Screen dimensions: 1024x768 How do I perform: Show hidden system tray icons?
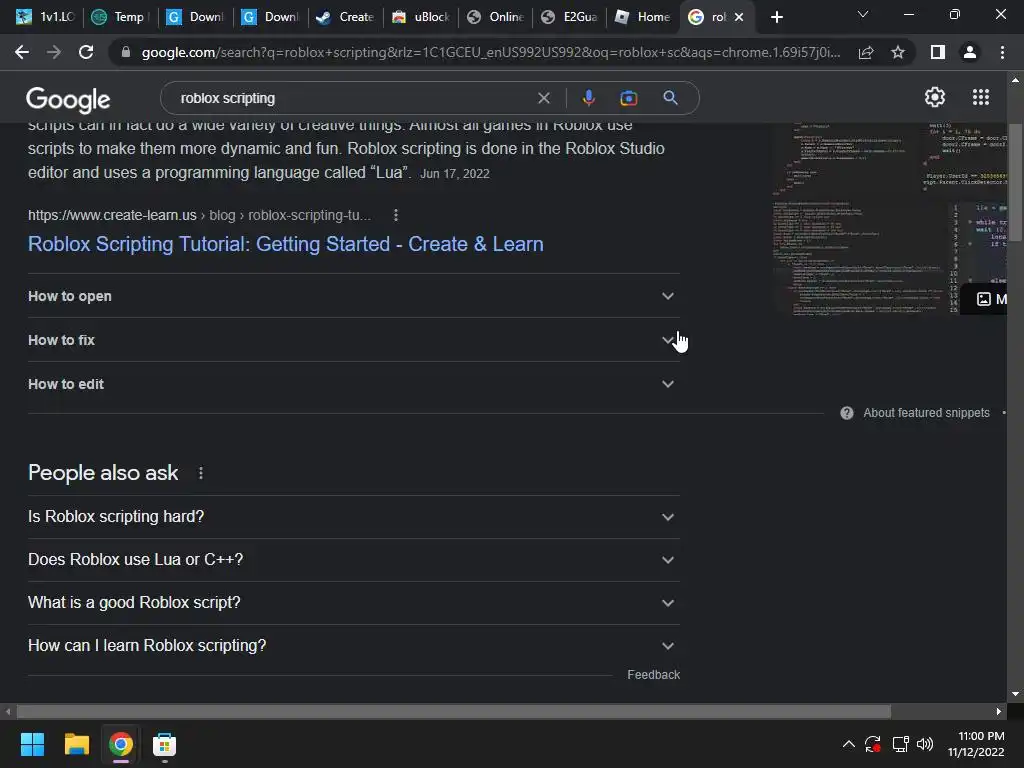click(x=848, y=744)
